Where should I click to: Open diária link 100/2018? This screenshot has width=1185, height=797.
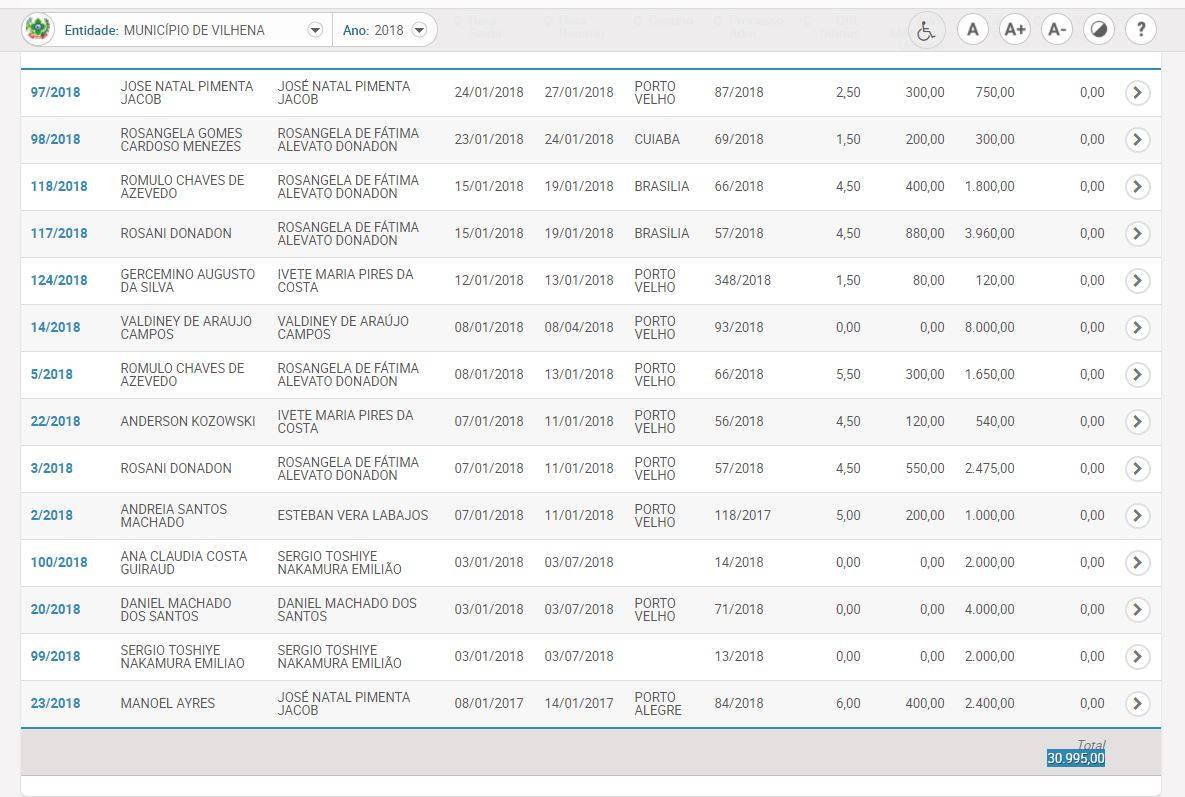click(59, 562)
